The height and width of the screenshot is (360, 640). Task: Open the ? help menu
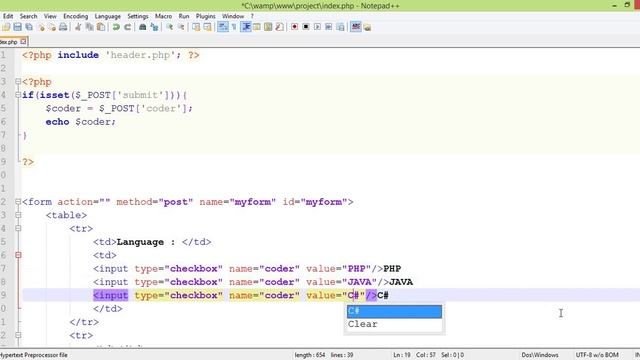(252, 16)
